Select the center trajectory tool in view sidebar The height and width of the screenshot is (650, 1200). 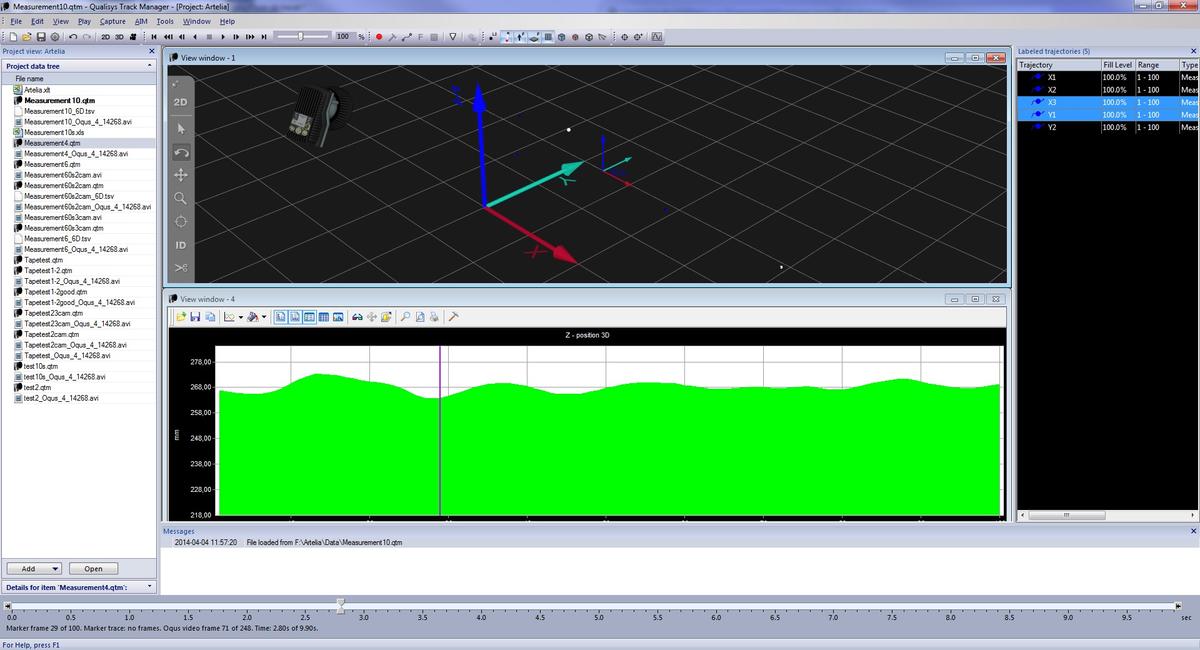coord(180,221)
